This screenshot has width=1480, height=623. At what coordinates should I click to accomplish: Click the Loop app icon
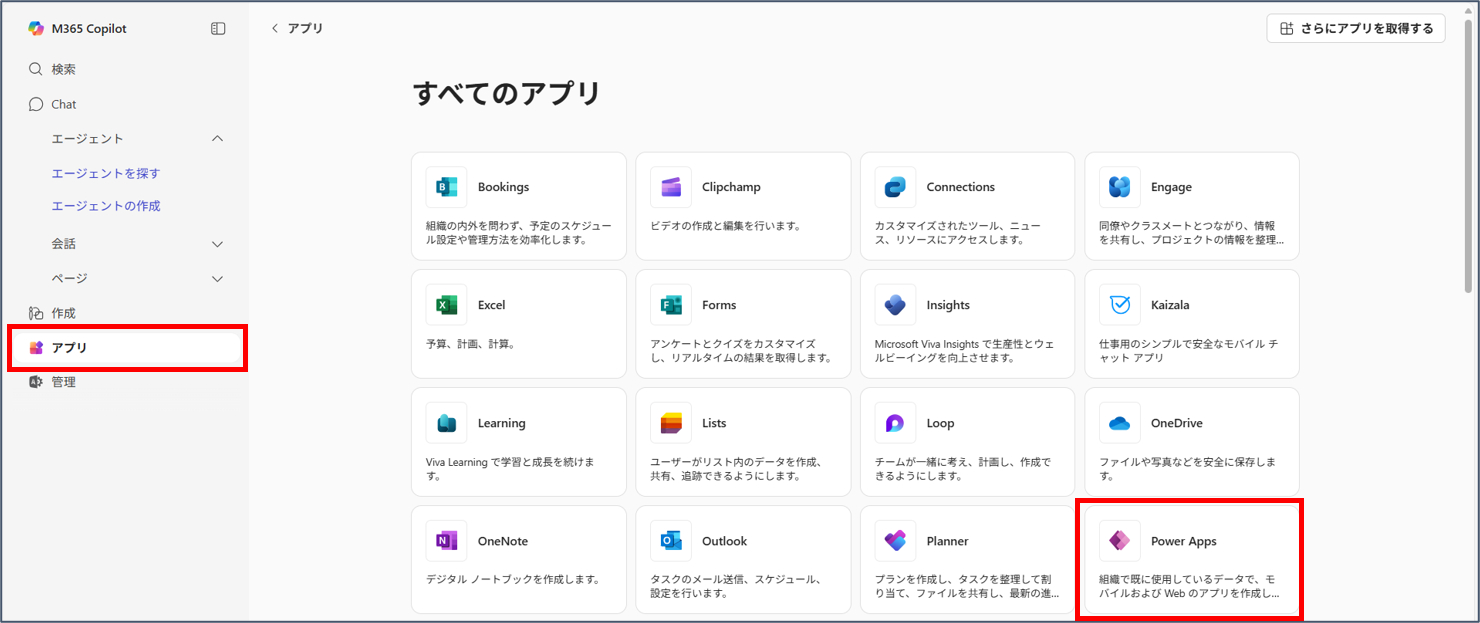pyautogui.click(x=895, y=423)
